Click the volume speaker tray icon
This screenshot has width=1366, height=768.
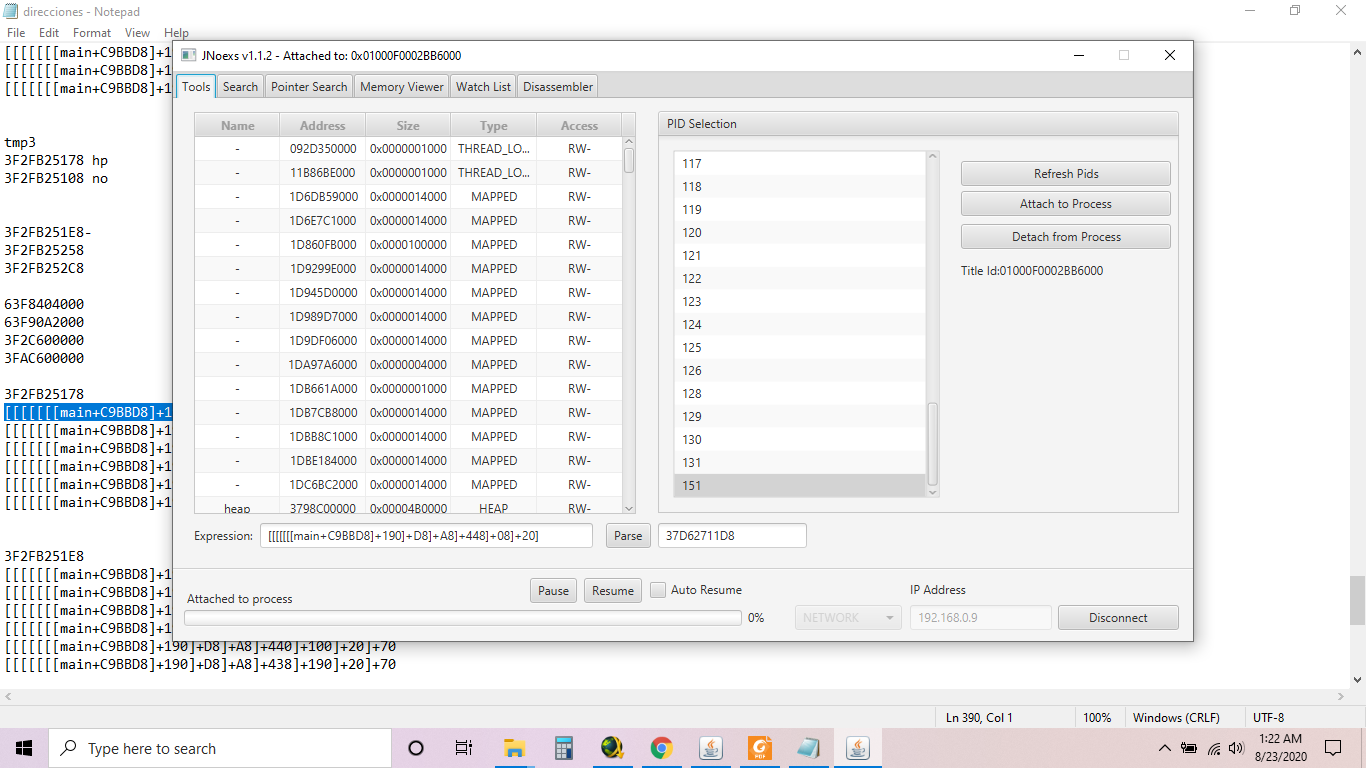1236,748
